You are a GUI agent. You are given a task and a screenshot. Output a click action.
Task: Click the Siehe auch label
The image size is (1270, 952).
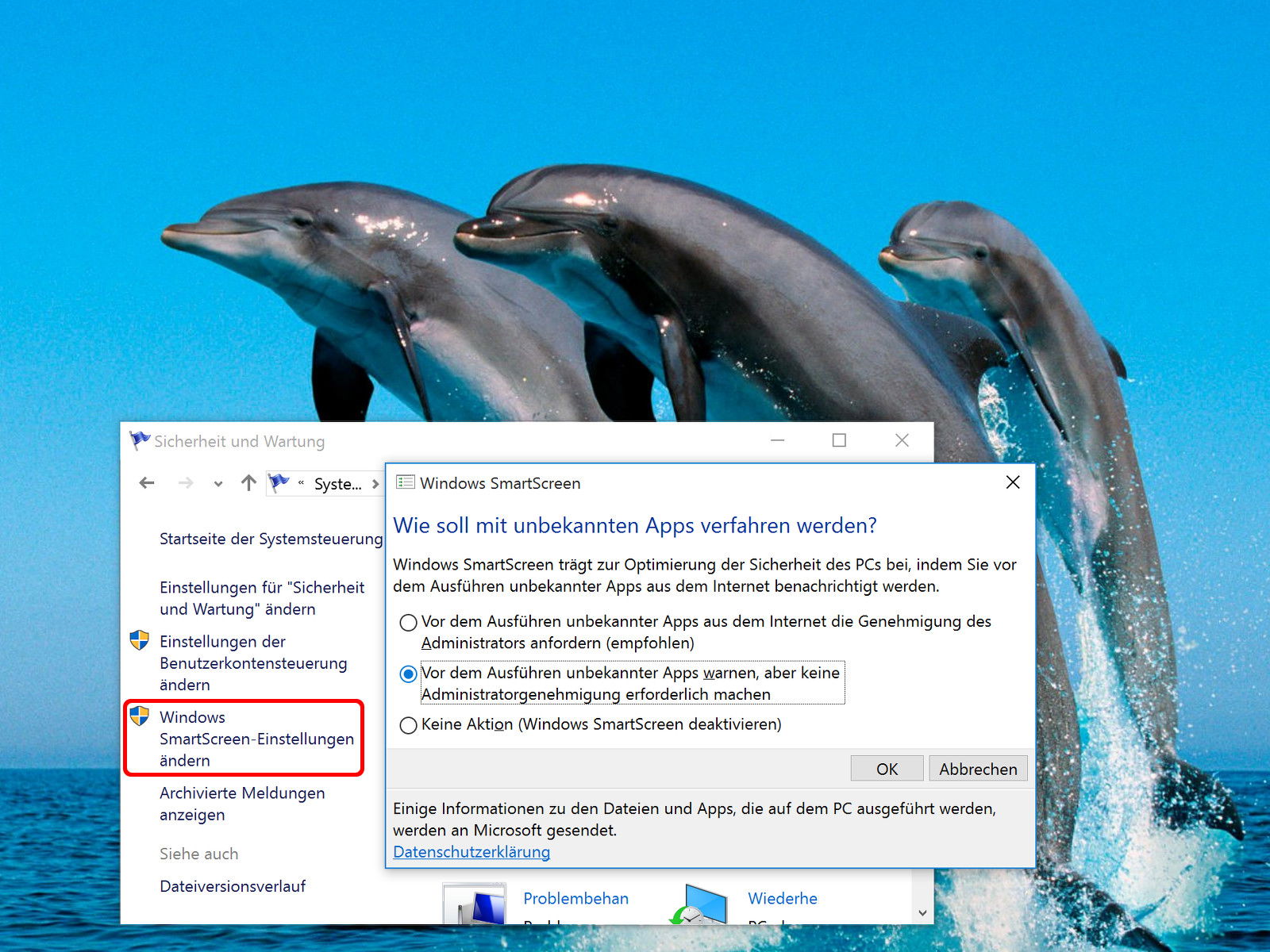pyautogui.click(x=198, y=854)
